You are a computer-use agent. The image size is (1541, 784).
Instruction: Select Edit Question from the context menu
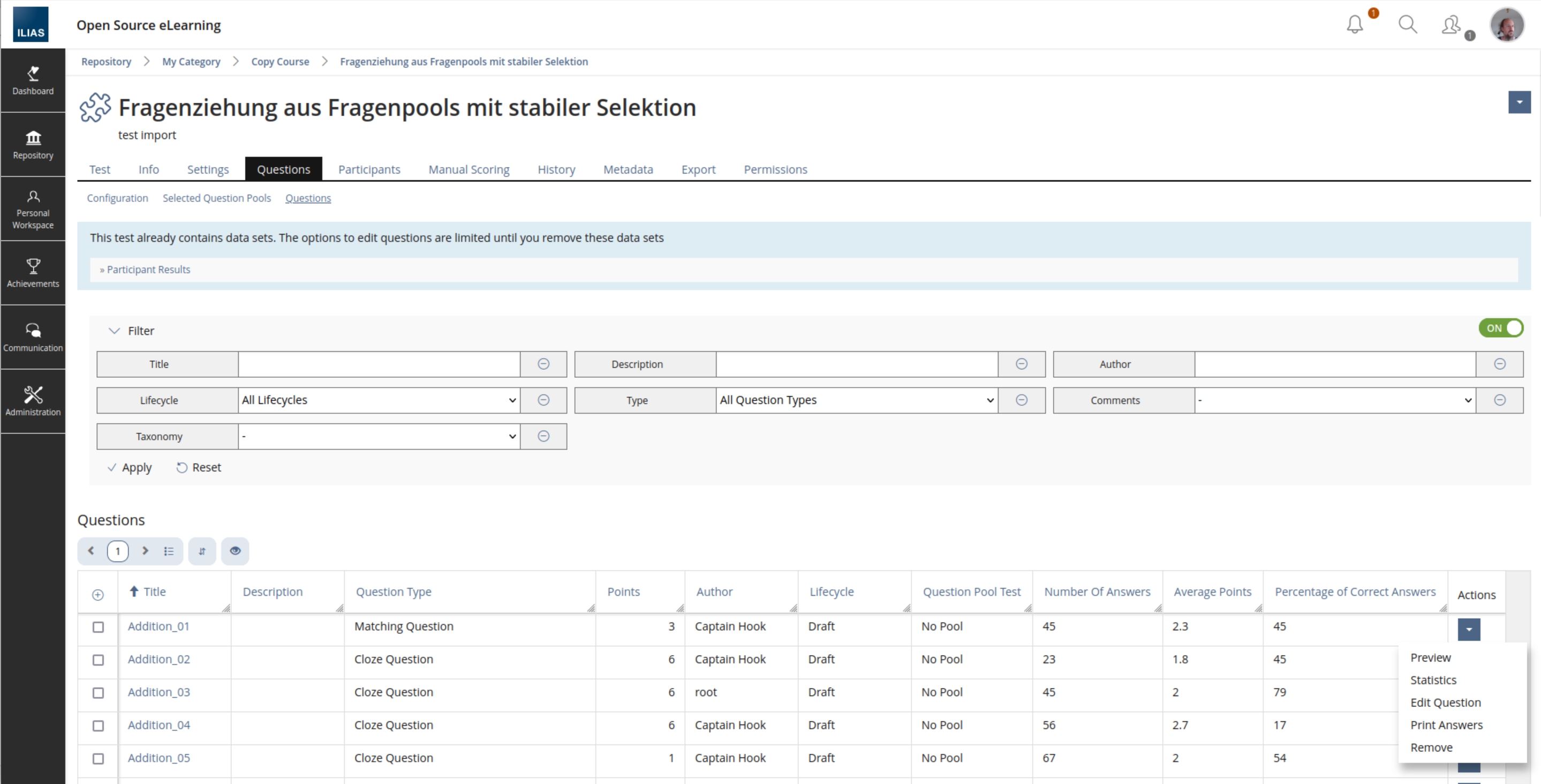click(x=1446, y=702)
